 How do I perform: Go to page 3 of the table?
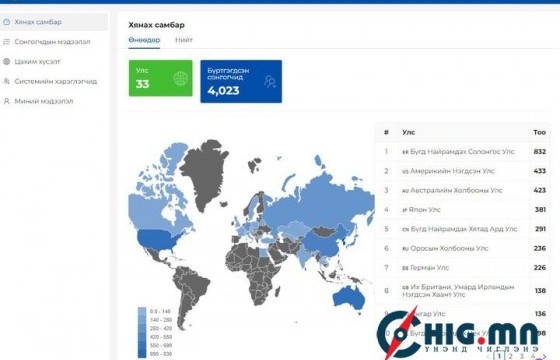coord(521,356)
